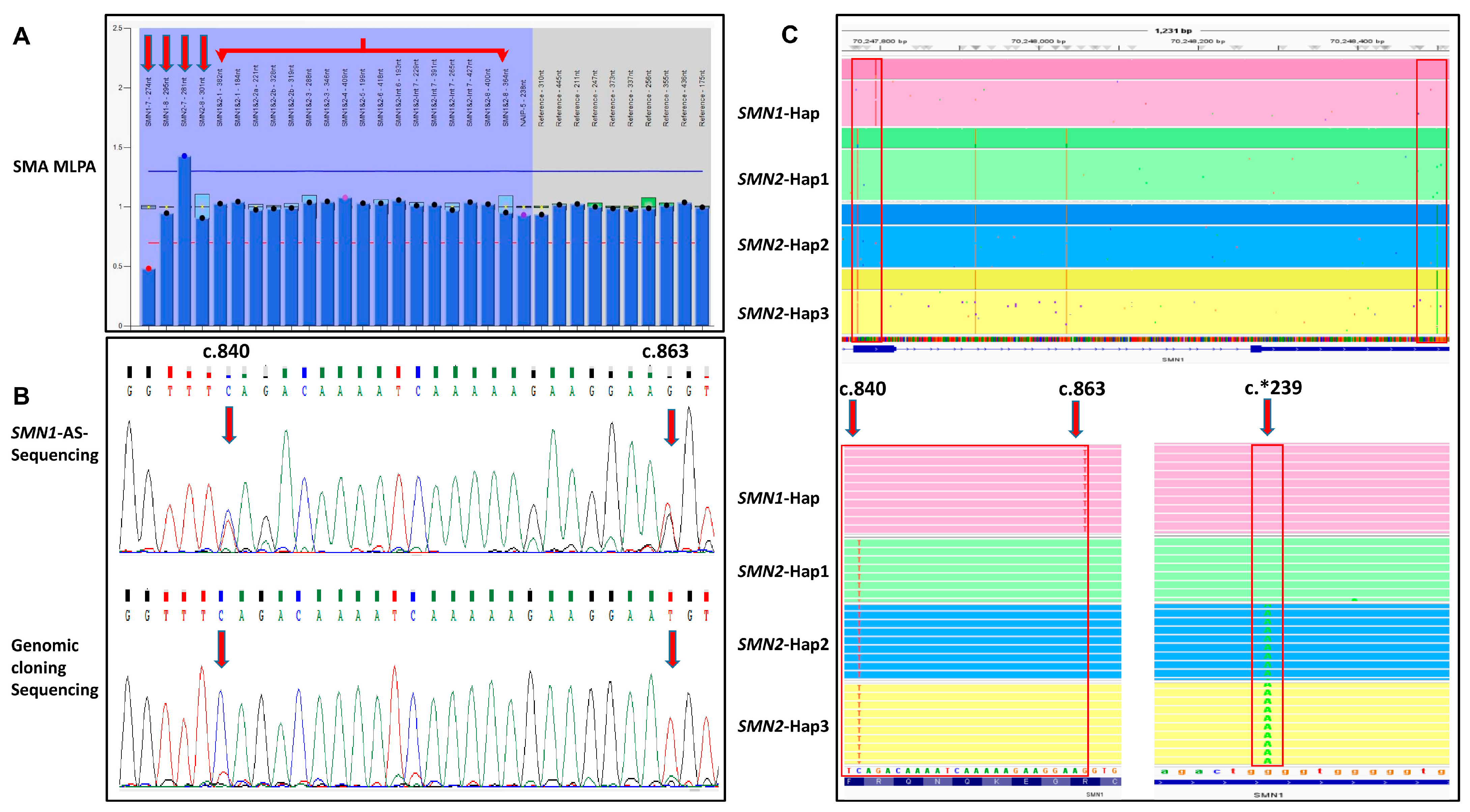Click the 'SMN2-Hap3' label beside the zoomed yellow reads

783,726
